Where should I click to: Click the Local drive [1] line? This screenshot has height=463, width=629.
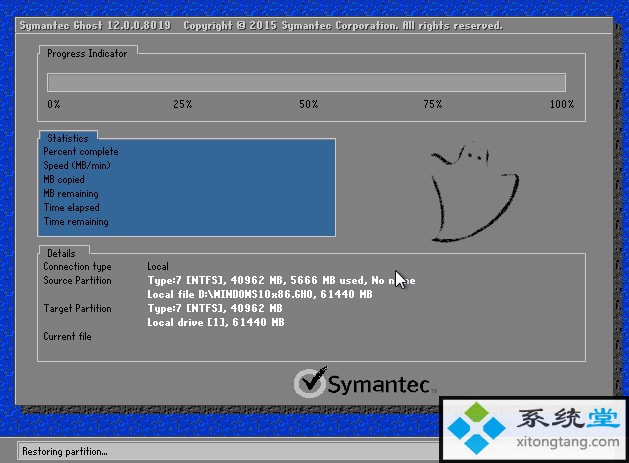coord(216,323)
